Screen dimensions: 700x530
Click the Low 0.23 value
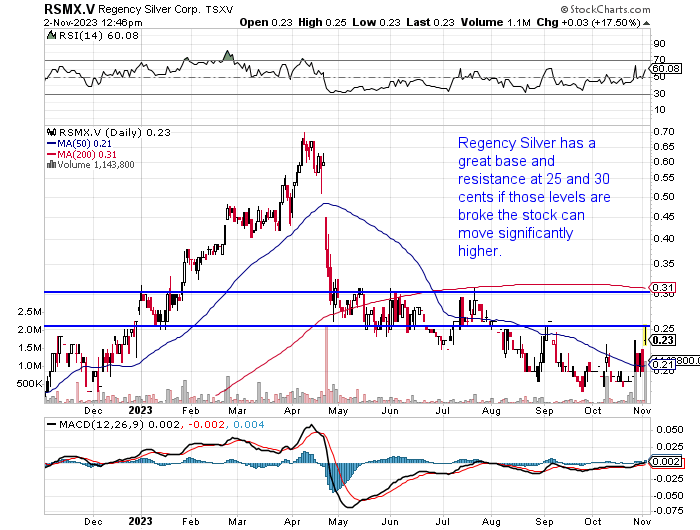click(376, 22)
